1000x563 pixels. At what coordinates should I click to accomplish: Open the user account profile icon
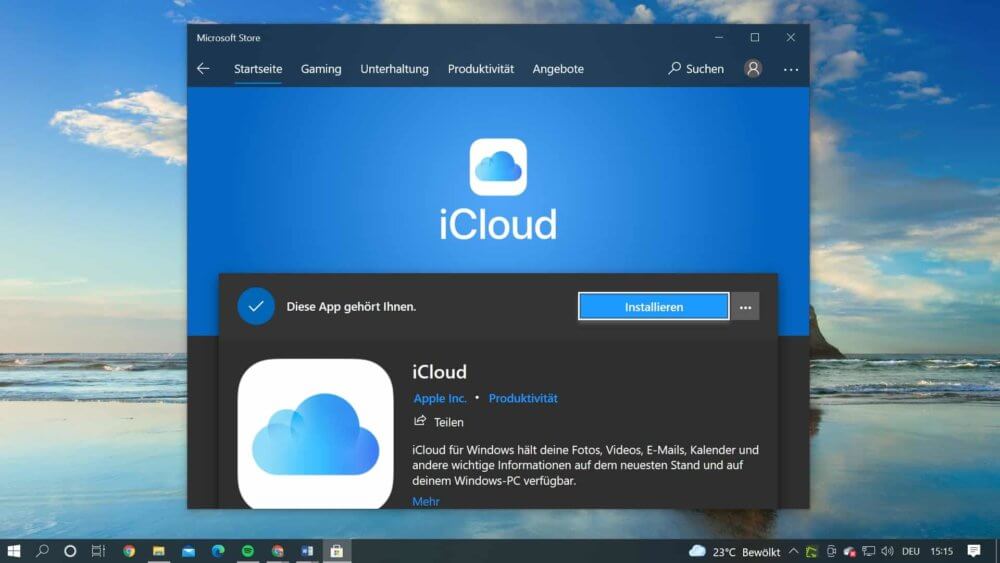tap(753, 68)
